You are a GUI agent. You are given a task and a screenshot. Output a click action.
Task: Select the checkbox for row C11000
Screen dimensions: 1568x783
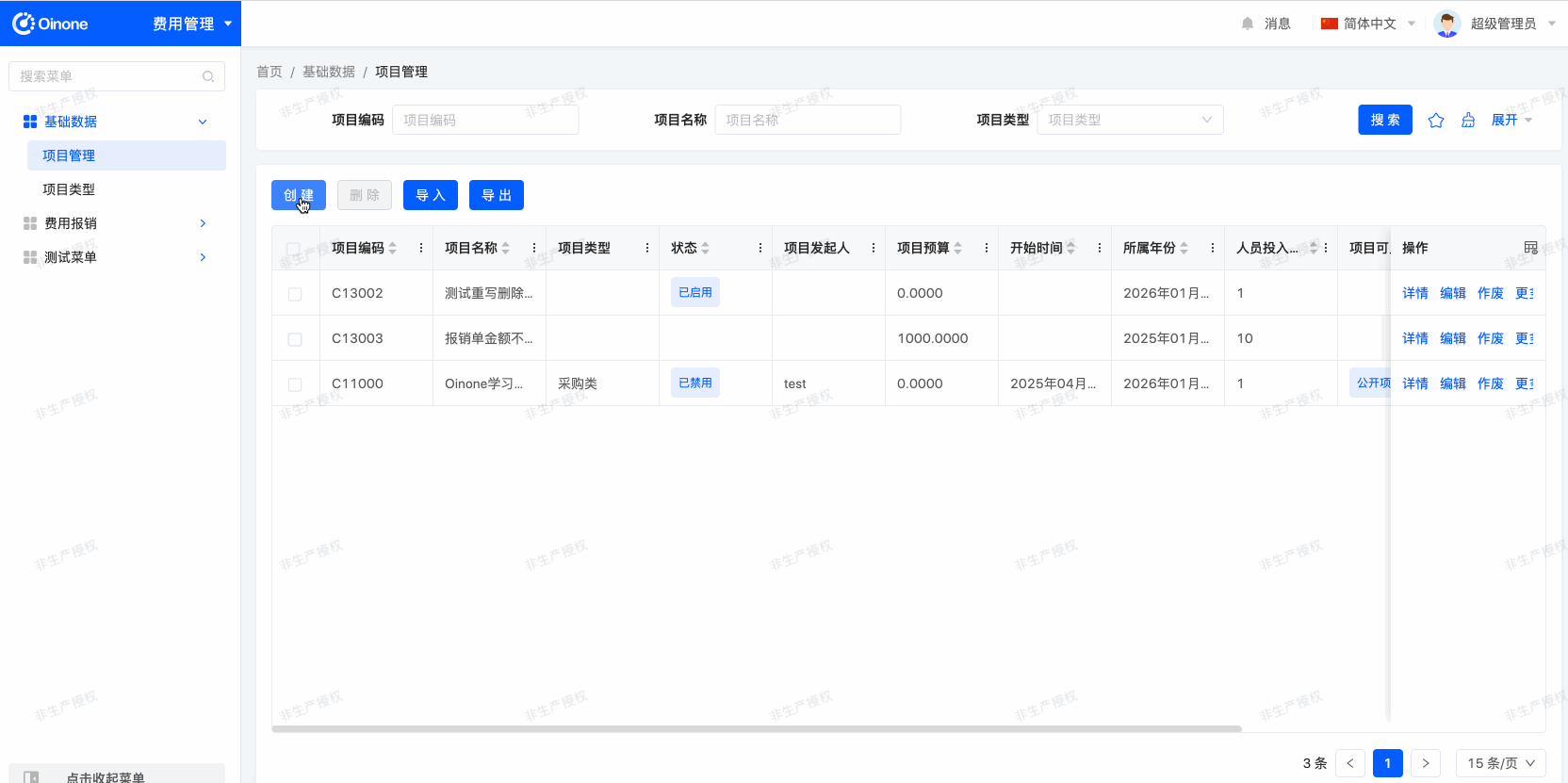click(295, 384)
